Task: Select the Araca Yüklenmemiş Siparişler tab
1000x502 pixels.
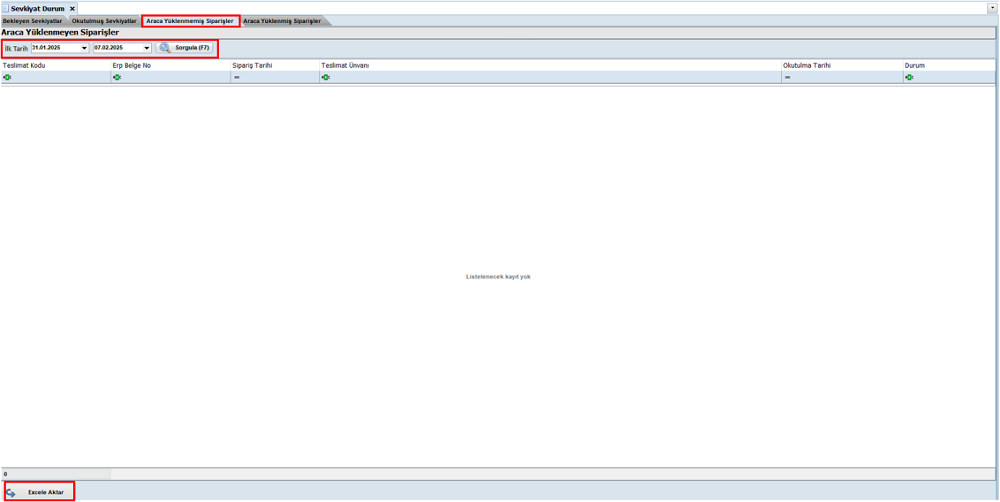Action: [x=190, y=21]
